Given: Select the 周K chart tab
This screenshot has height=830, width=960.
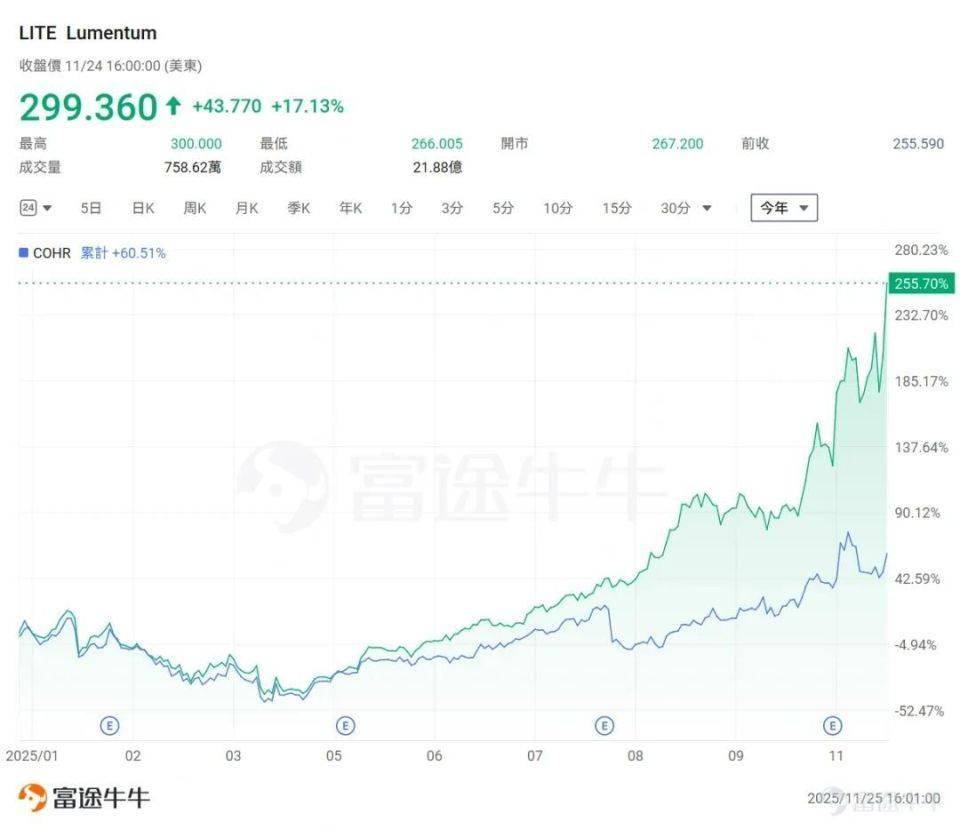Looking at the screenshot, I should [x=194, y=208].
